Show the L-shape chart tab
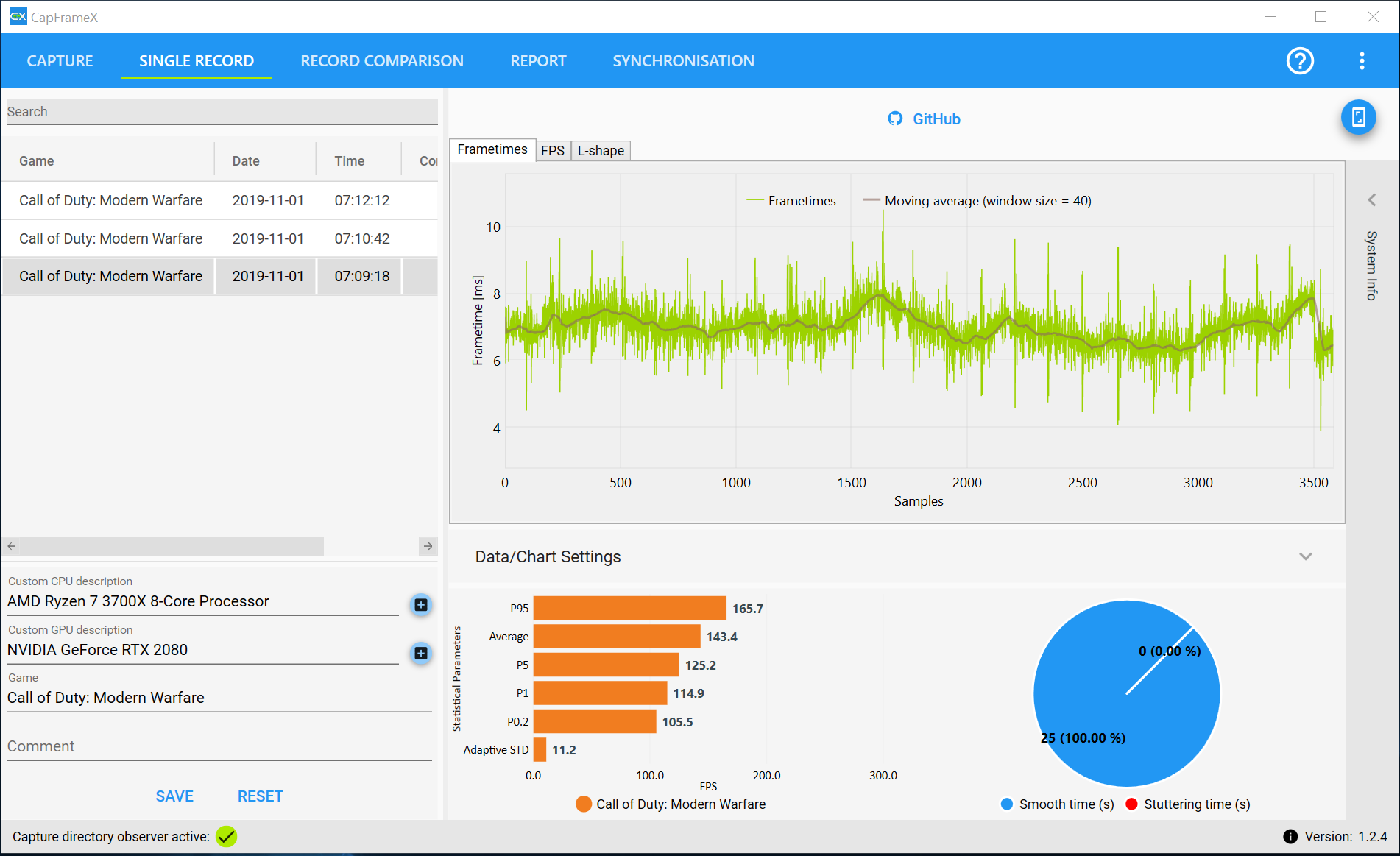The height and width of the screenshot is (856, 1400). (x=601, y=151)
